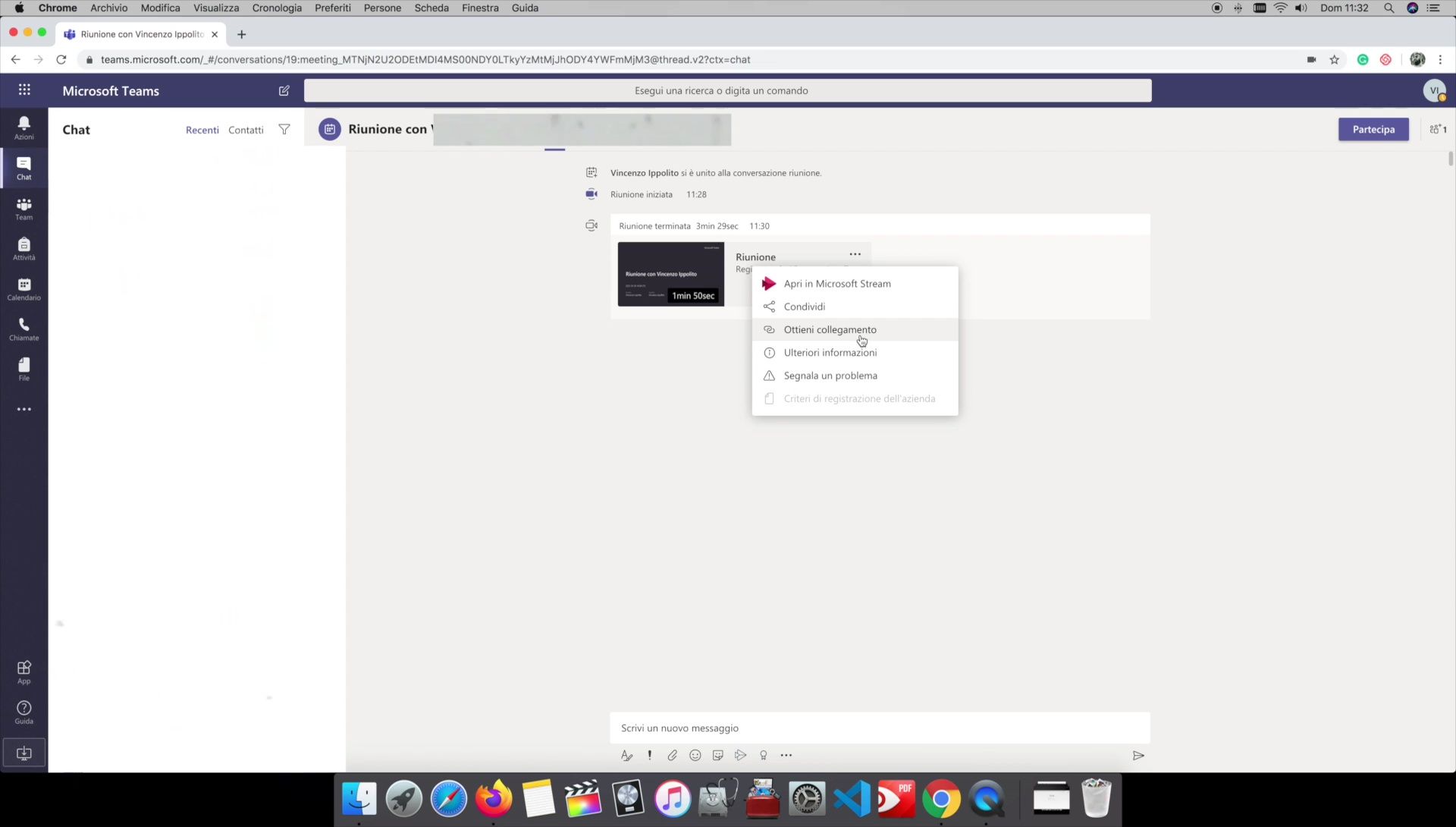The width and height of the screenshot is (1456, 827).
Task: Open the Guida help icon
Action: 24,712
